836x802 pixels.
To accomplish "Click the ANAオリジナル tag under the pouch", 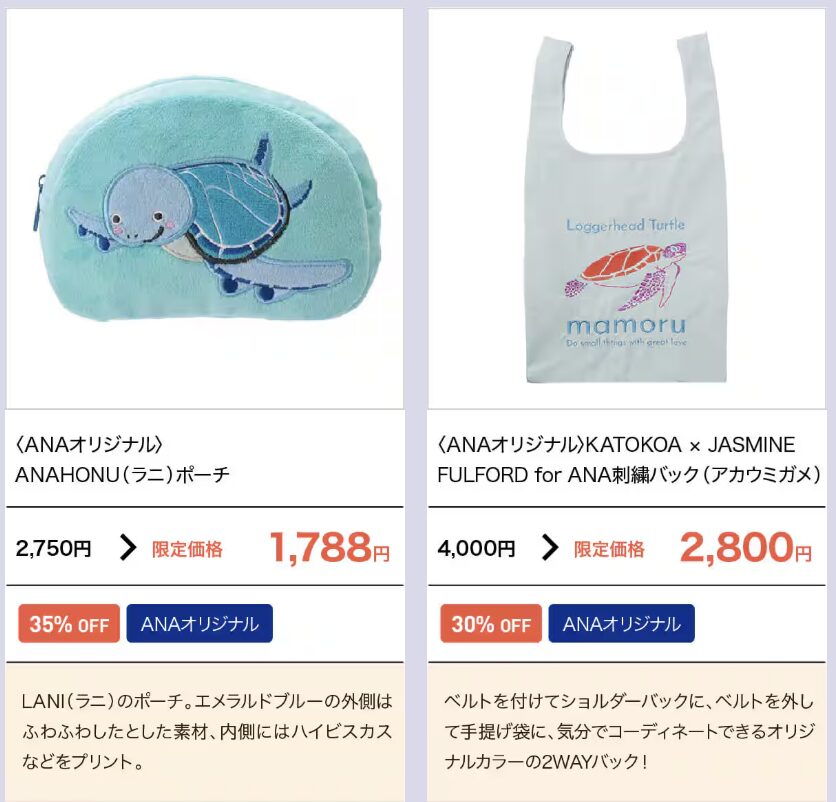I will pos(199,623).
